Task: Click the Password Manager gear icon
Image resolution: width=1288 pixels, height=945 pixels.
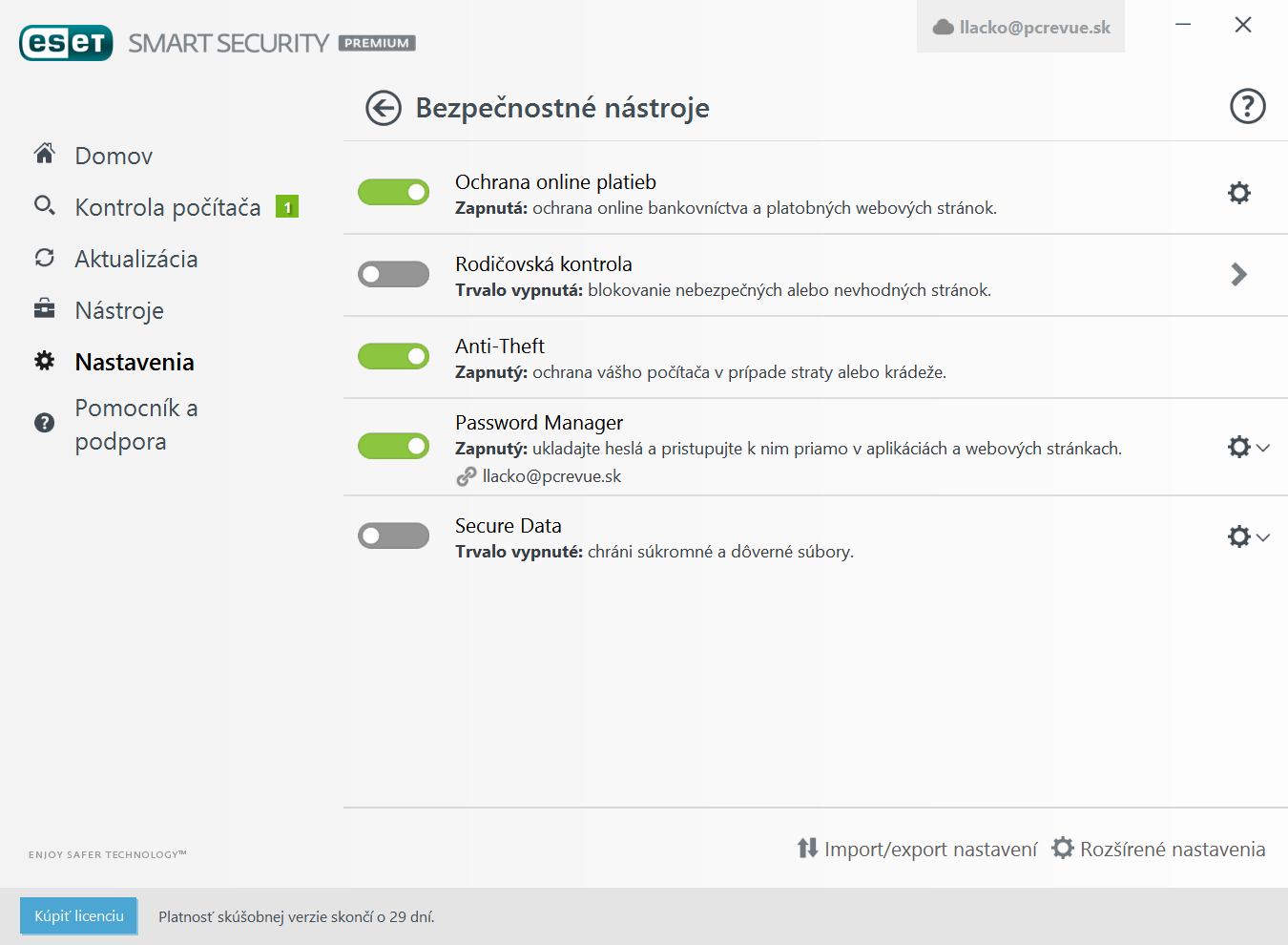Action: pyautogui.click(x=1238, y=447)
